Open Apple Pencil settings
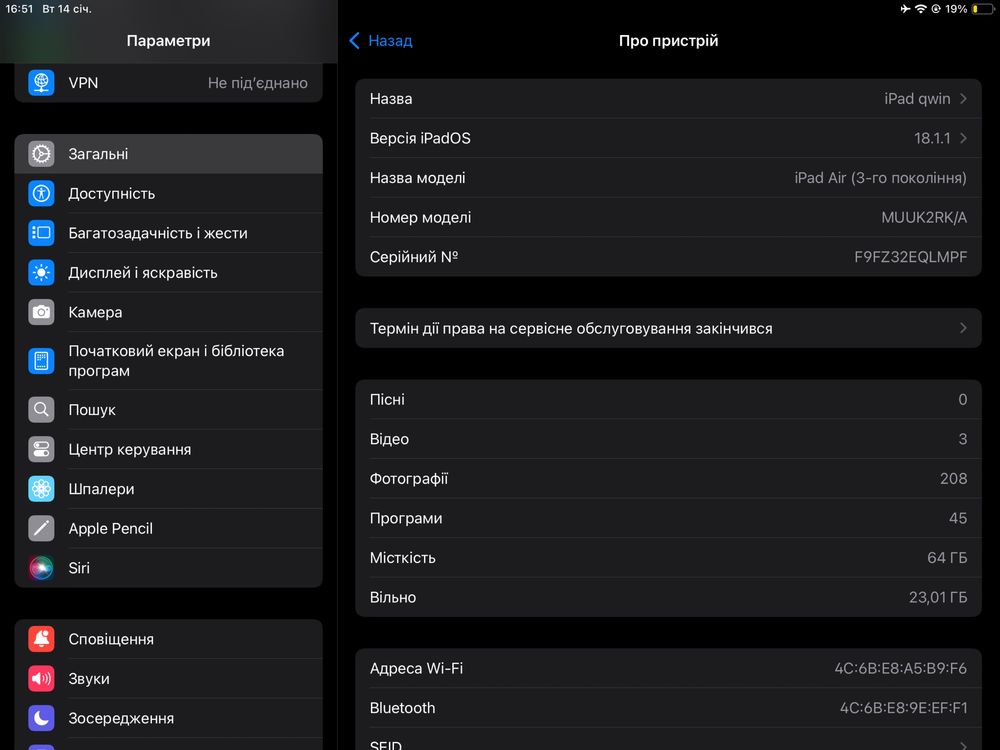Image resolution: width=1000 pixels, height=750 pixels. pos(168,528)
